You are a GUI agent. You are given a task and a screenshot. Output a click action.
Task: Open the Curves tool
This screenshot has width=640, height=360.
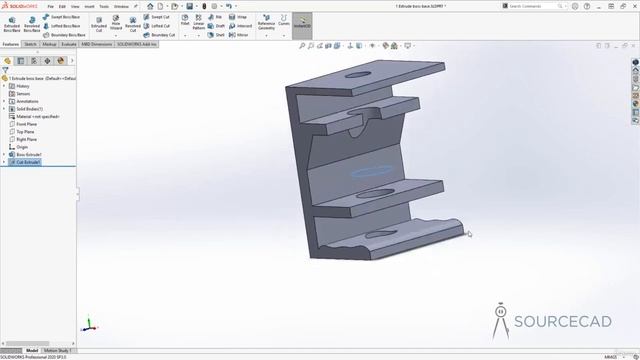(x=284, y=20)
